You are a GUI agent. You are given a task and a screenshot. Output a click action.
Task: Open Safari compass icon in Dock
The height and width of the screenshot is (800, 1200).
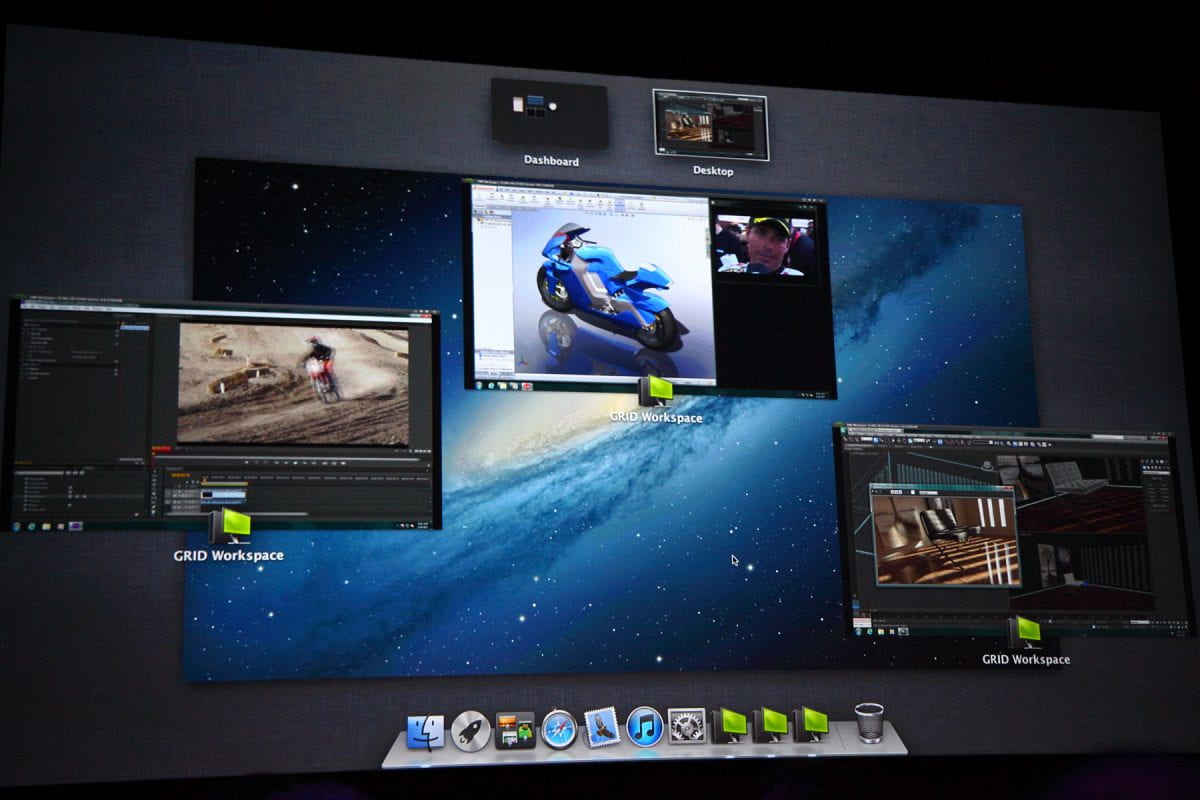pos(559,729)
